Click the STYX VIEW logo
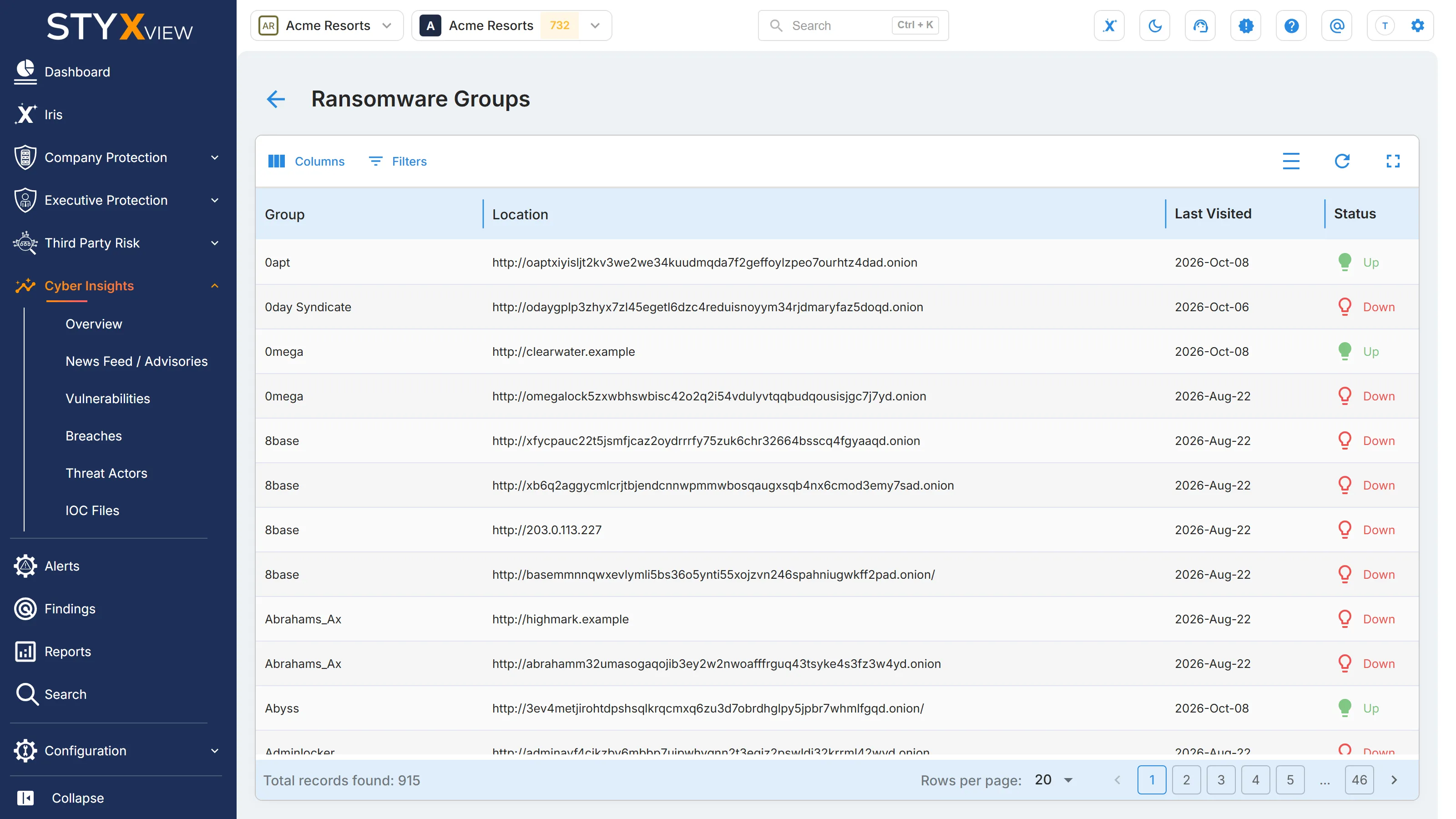Screen dimensions: 1456x819 (x=119, y=26)
